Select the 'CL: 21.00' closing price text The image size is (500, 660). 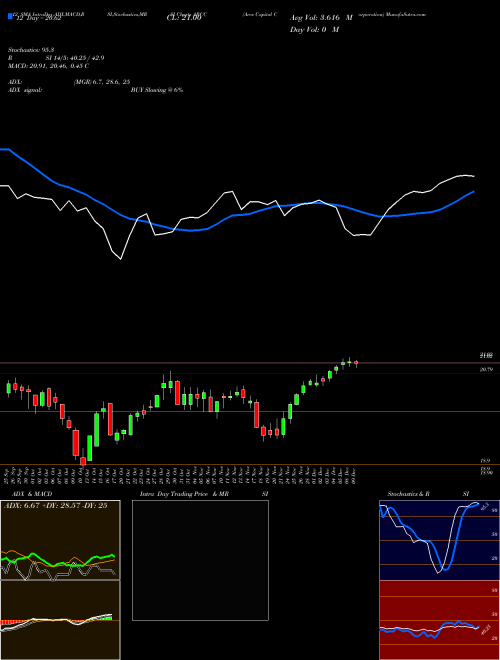point(184,18)
